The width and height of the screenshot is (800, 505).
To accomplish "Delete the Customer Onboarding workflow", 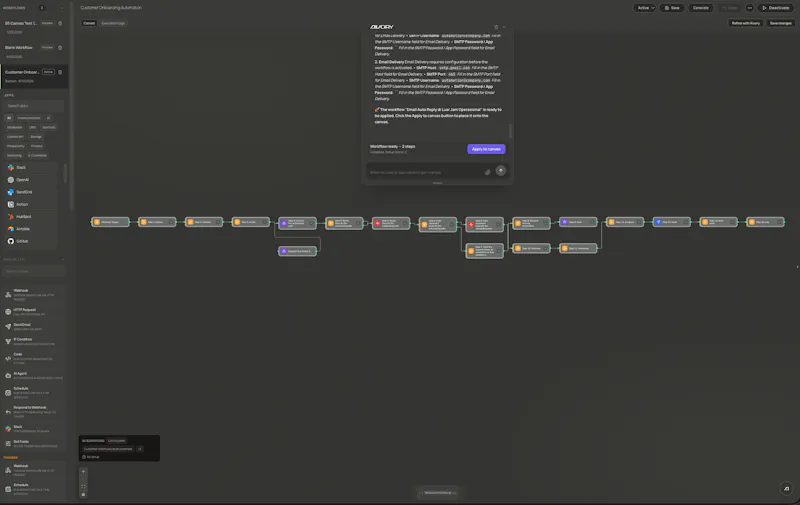I will click(x=60, y=72).
